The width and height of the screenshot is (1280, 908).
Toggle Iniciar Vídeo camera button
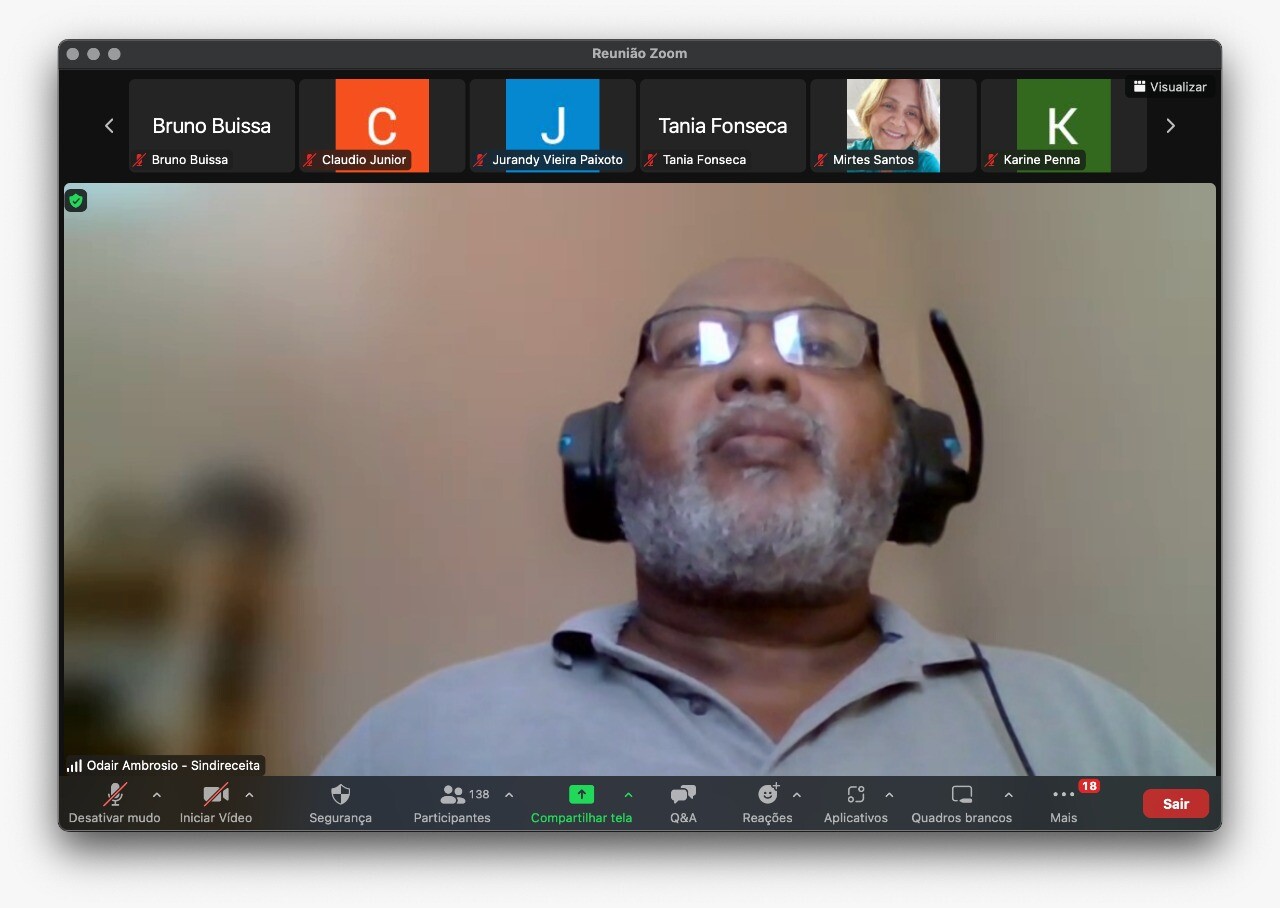coord(215,795)
